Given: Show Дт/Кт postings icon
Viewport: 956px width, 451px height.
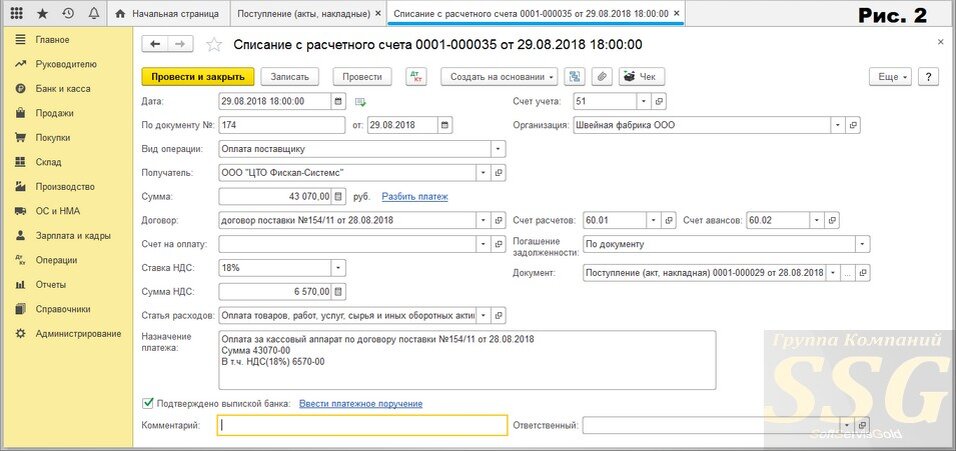Looking at the screenshot, I should coord(418,77).
